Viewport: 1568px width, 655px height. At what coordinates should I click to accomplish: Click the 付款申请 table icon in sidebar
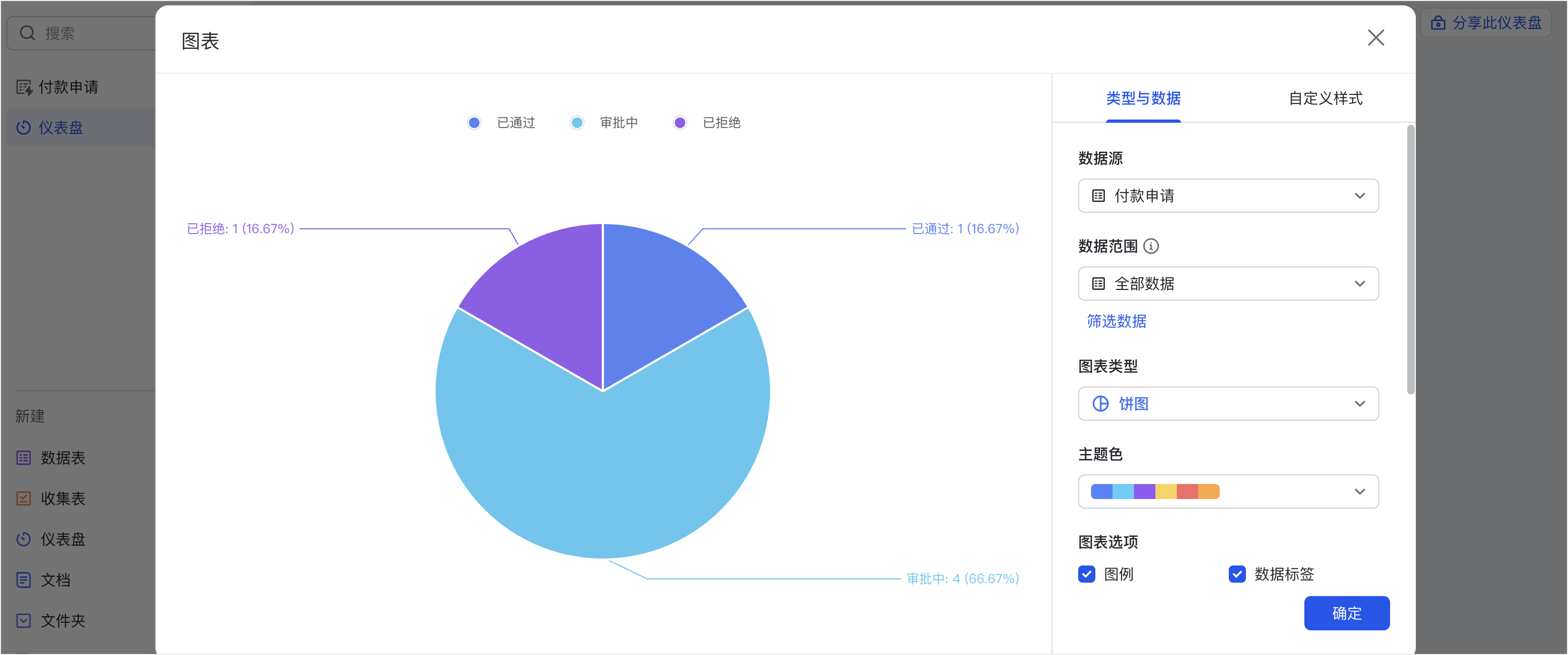(24, 87)
